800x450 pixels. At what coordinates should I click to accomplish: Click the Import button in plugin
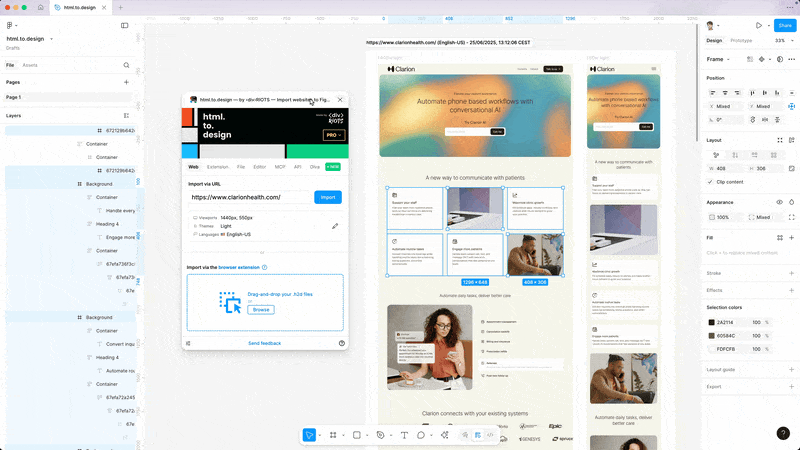328,197
